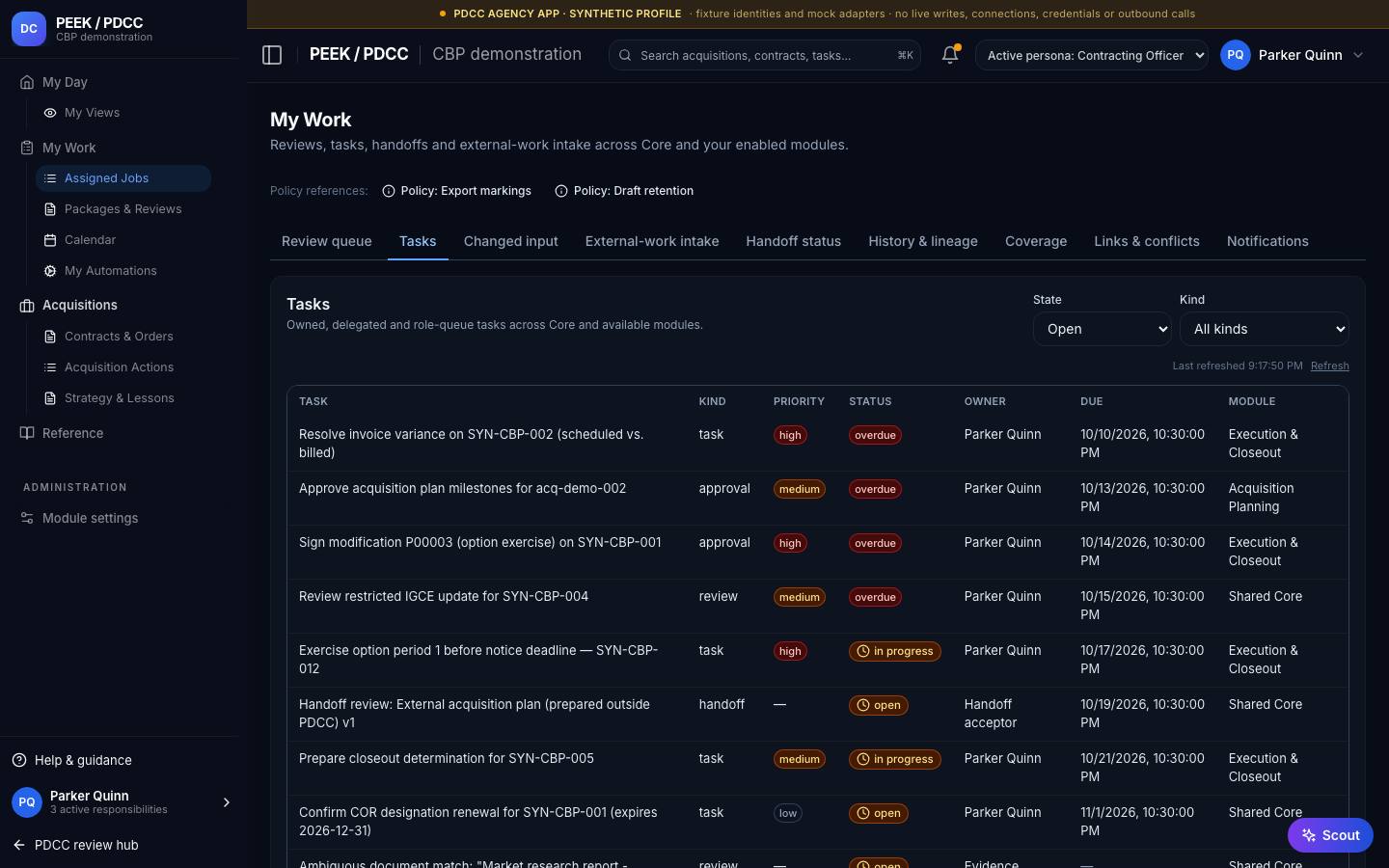This screenshot has height=868, width=1389.
Task: Click the PQ avatar in header
Action: click(1236, 55)
